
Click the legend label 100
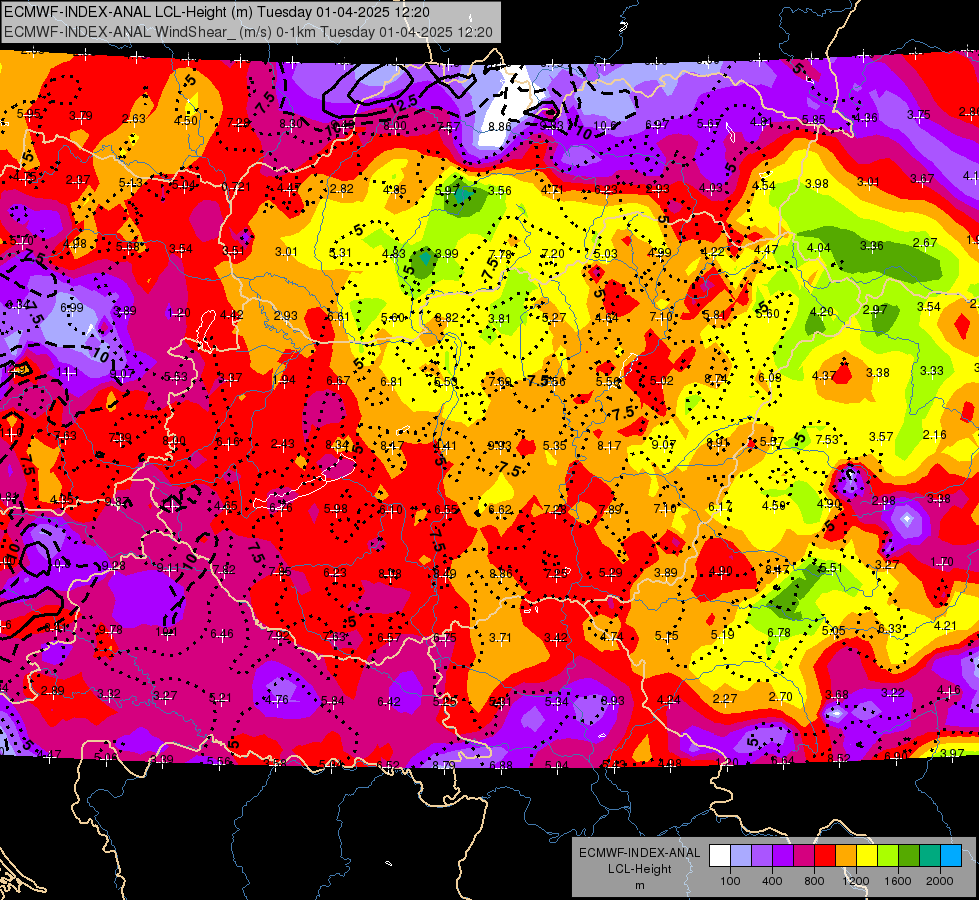[x=730, y=881]
